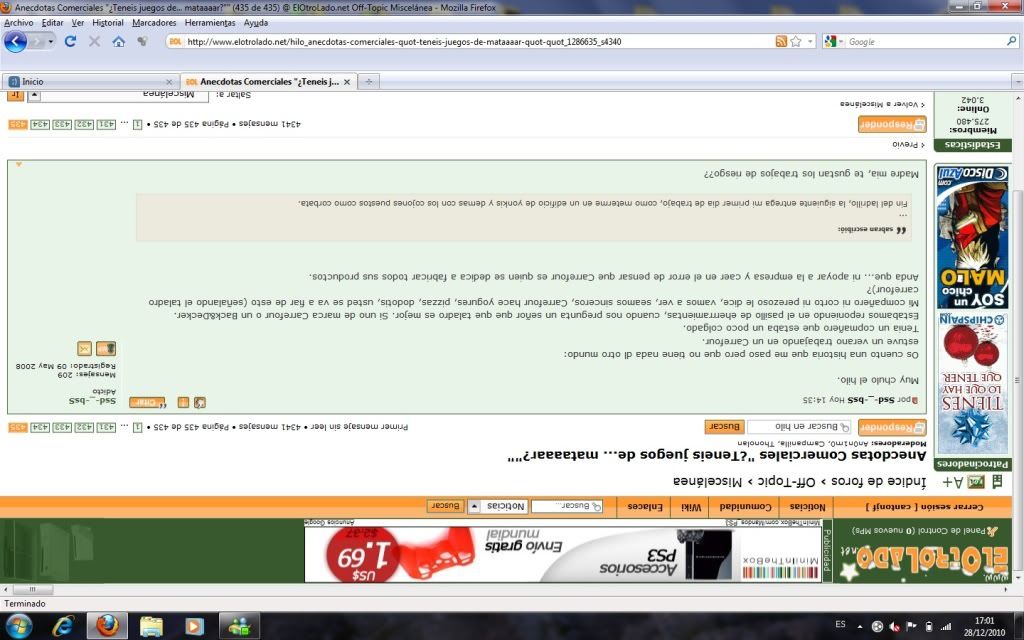Screen dimensions: 1024x640
Task: Click the Citar quote button
Action: 147,402
